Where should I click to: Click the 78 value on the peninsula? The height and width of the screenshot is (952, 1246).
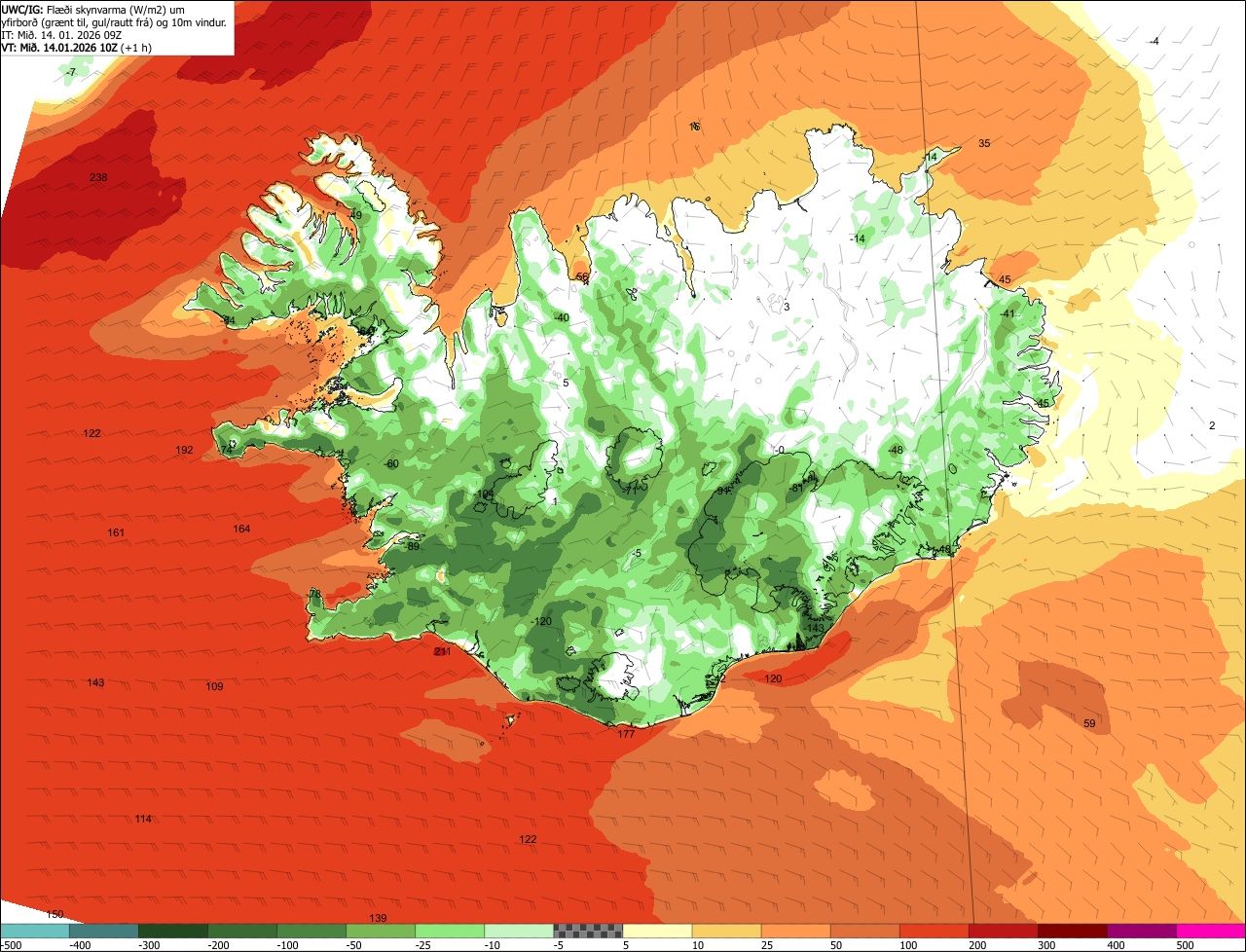(314, 594)
